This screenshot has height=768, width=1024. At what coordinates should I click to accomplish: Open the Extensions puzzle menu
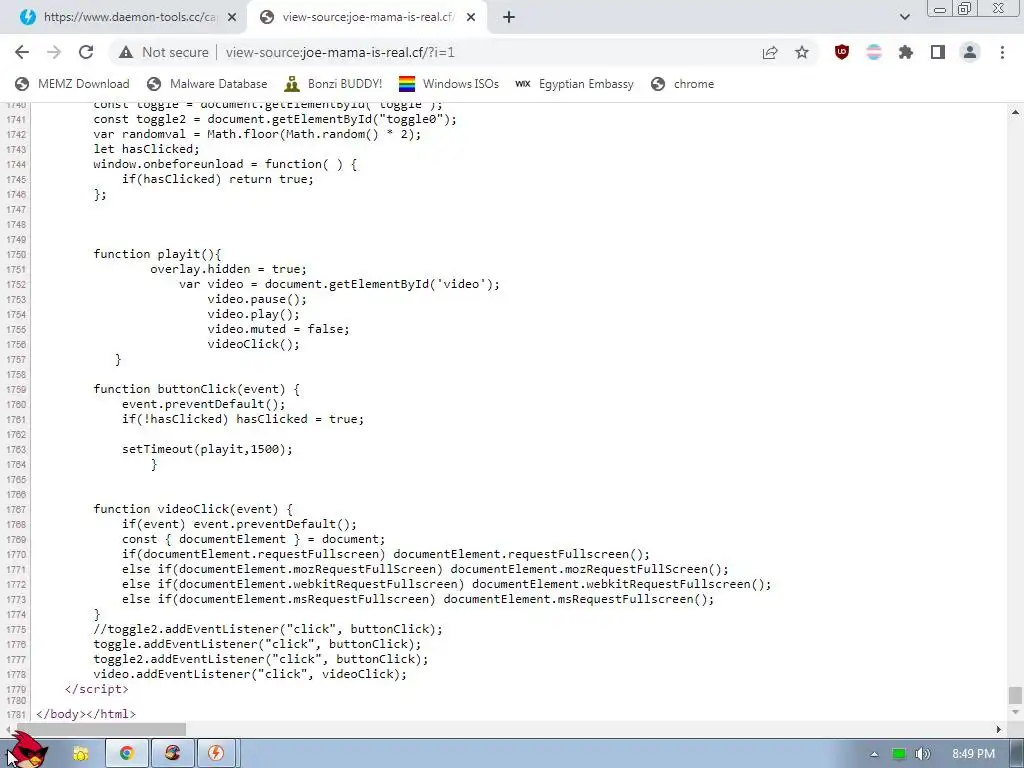[906, 52]
